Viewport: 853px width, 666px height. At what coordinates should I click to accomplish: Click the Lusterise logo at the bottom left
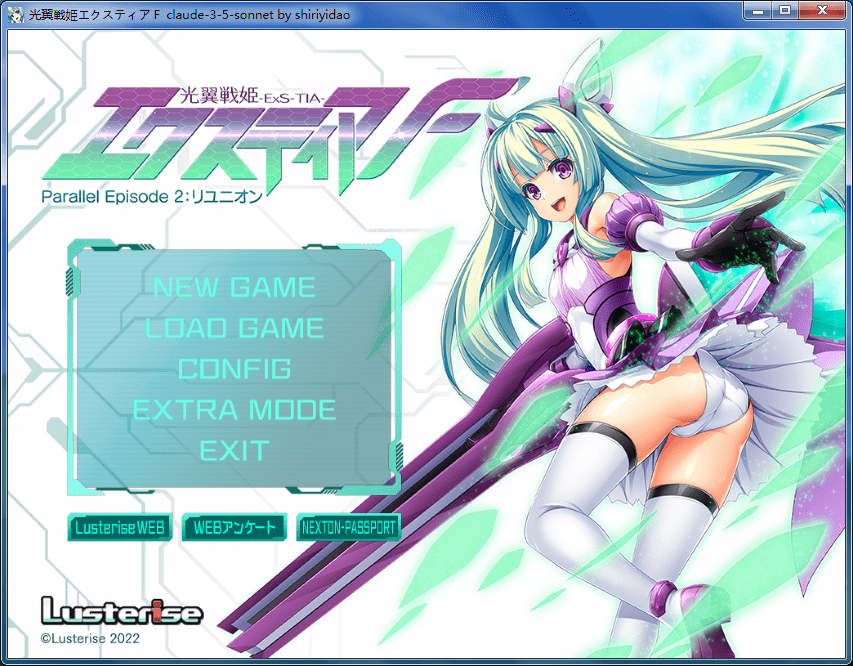pos(121,611)
